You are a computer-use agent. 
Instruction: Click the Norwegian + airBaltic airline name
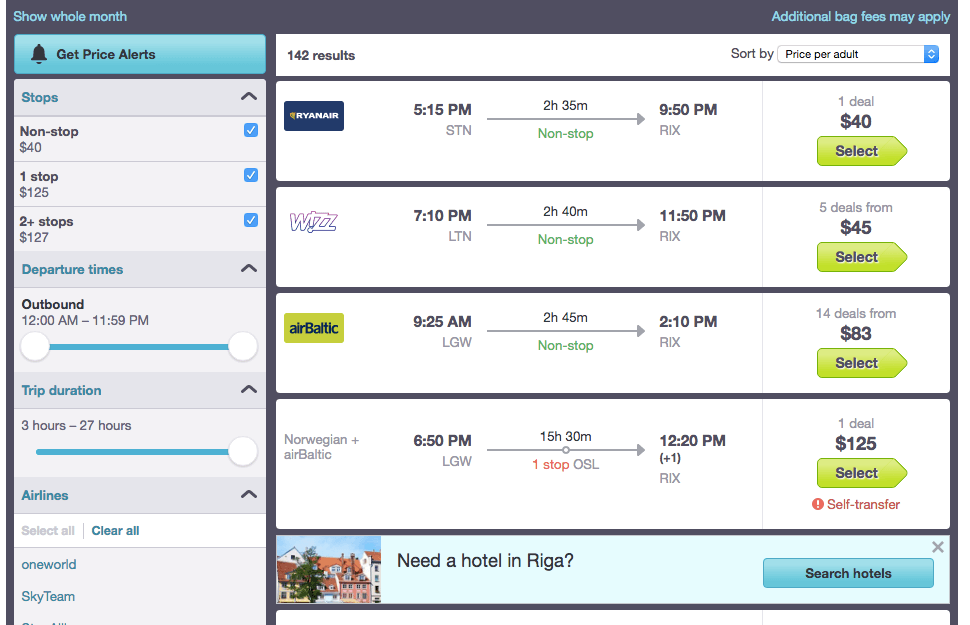(x=321, y=447)
